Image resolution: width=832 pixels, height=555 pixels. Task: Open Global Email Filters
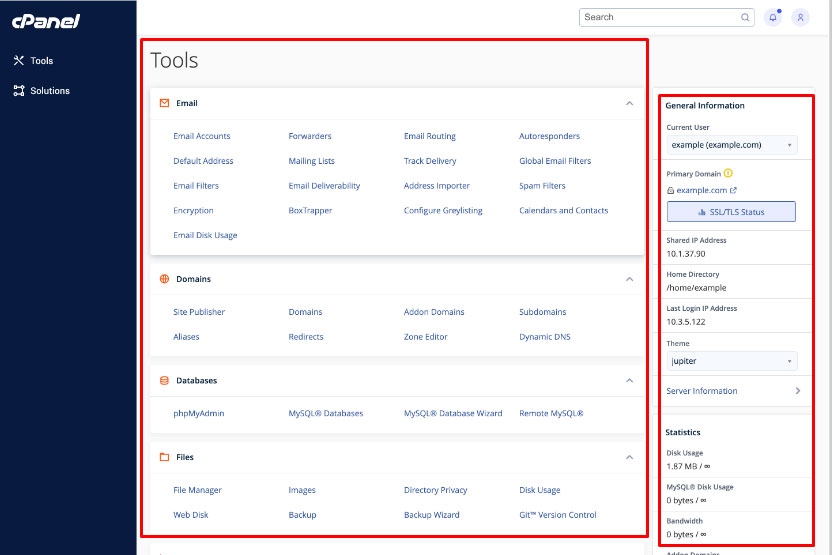pyautogui.click(x=555, y=161)
